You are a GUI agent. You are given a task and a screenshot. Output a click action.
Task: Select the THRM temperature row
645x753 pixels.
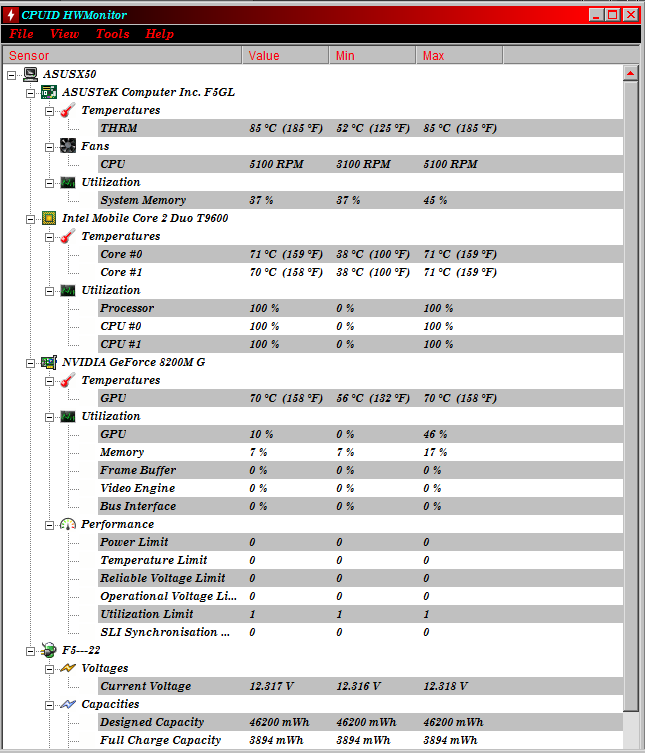[360, 128]
